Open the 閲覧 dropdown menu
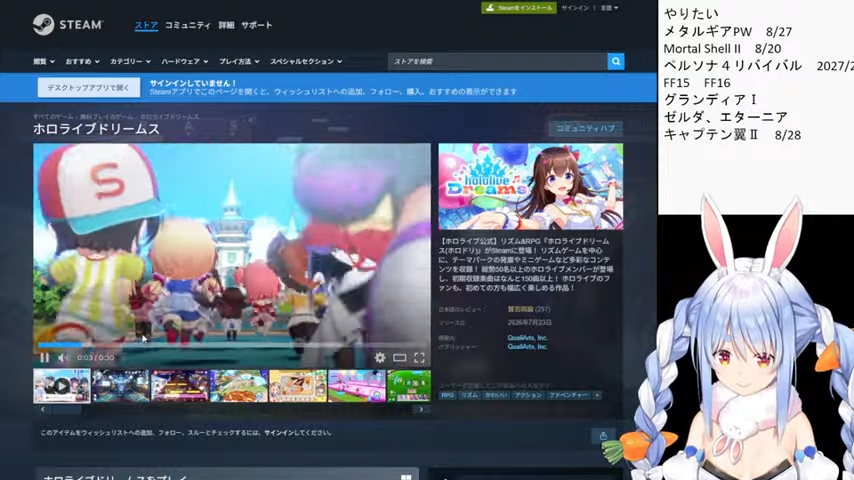Image resolution: width=854 pixels, height=480 pixels. point(44,62)
